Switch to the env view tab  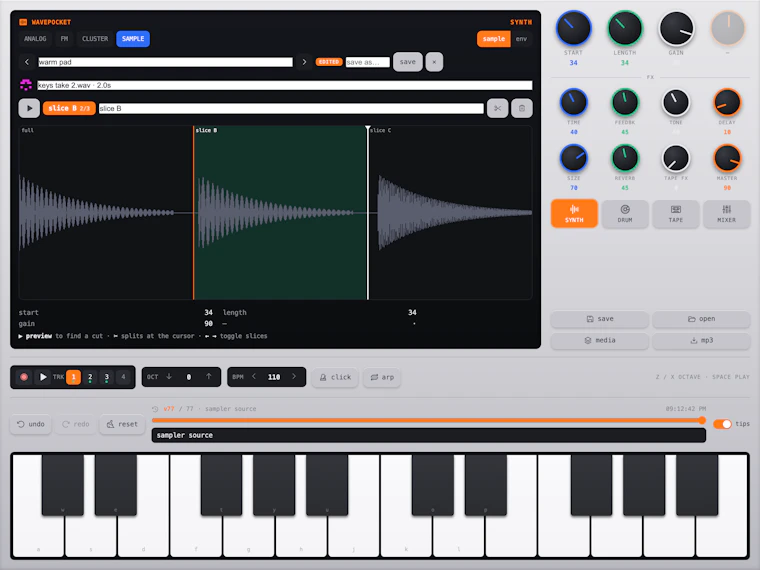coord(522,39)
